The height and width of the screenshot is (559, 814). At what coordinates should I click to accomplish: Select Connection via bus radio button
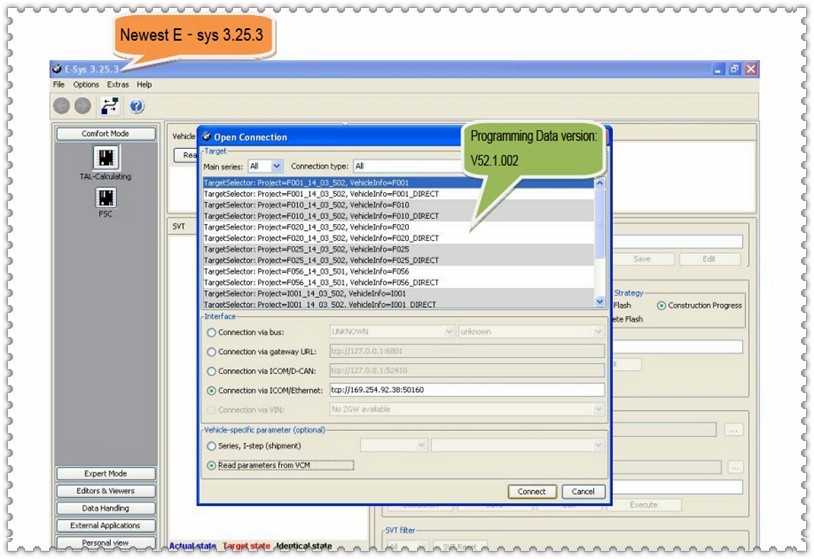tap(210, 332)
